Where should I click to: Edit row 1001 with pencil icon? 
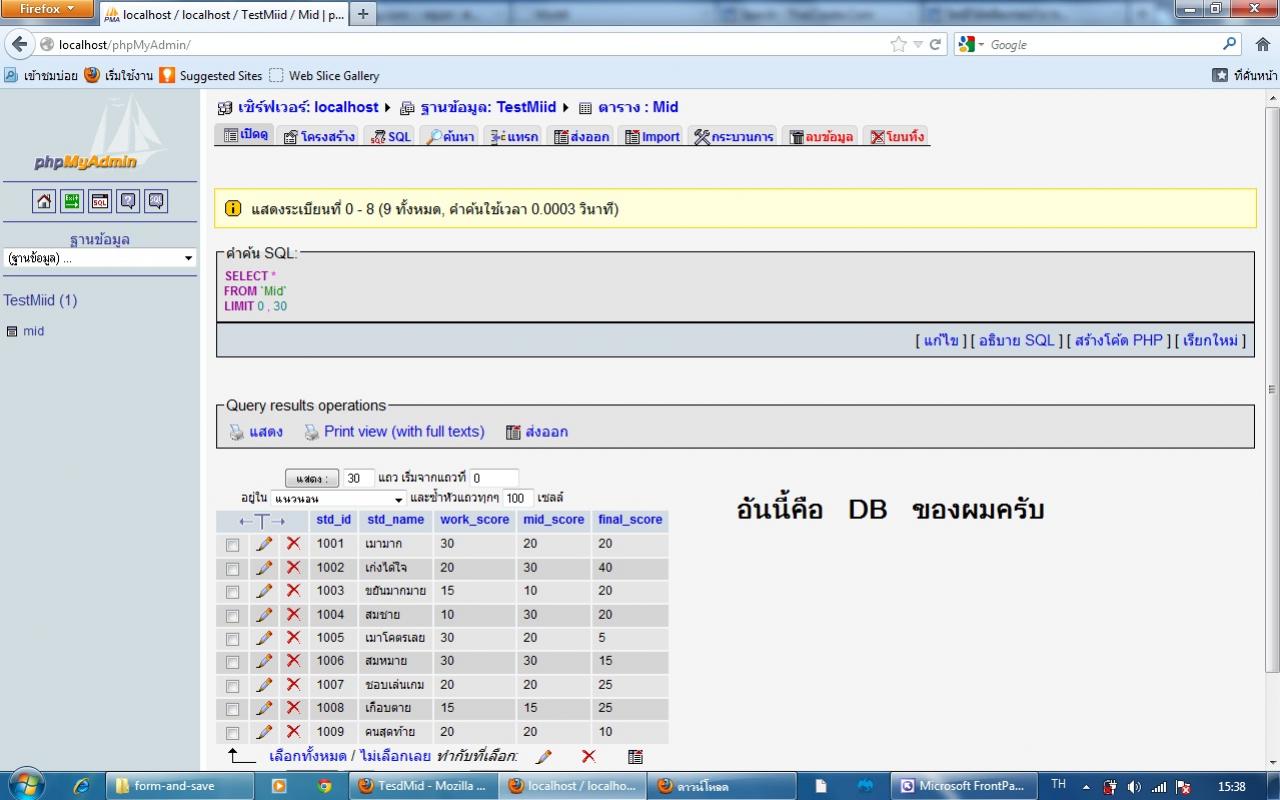tap(264, 544)
